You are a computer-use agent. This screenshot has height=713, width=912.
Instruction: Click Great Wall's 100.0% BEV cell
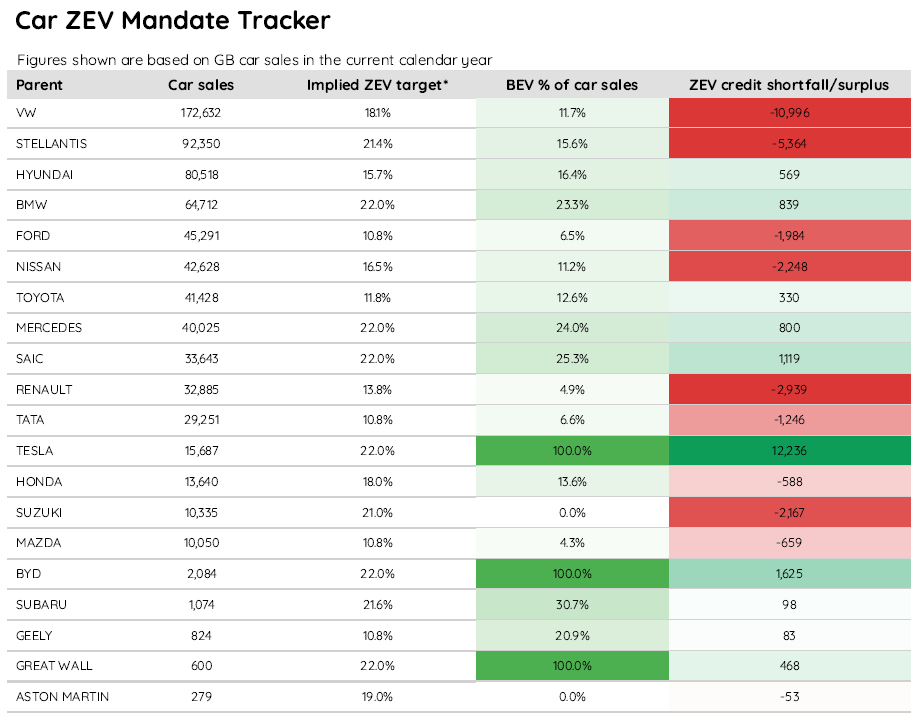tap(572, 666)
